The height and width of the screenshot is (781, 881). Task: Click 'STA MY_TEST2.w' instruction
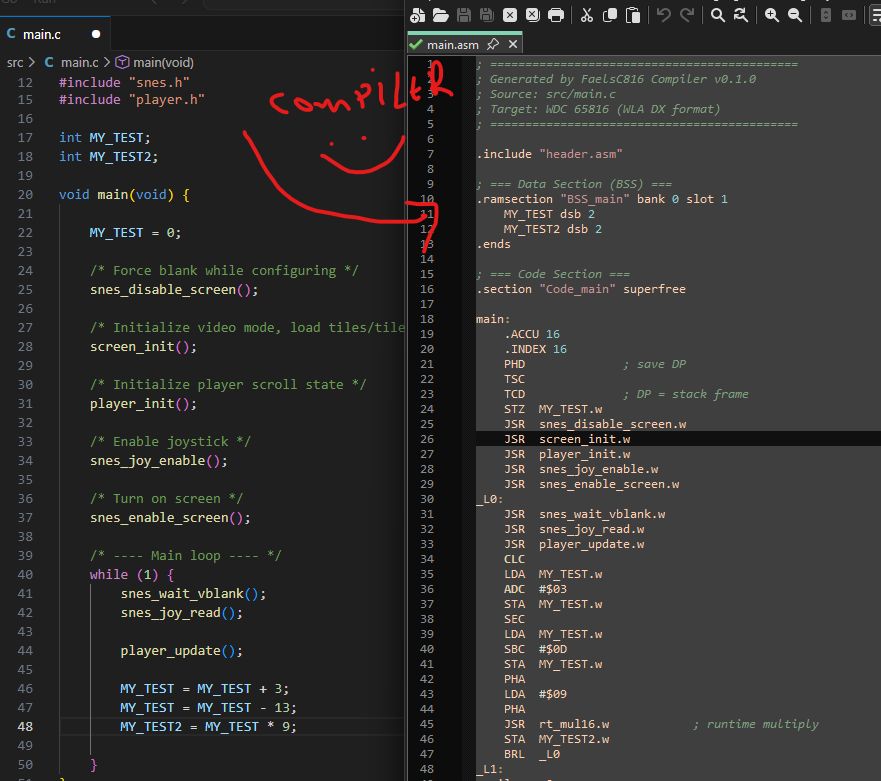tap(556, 739)
